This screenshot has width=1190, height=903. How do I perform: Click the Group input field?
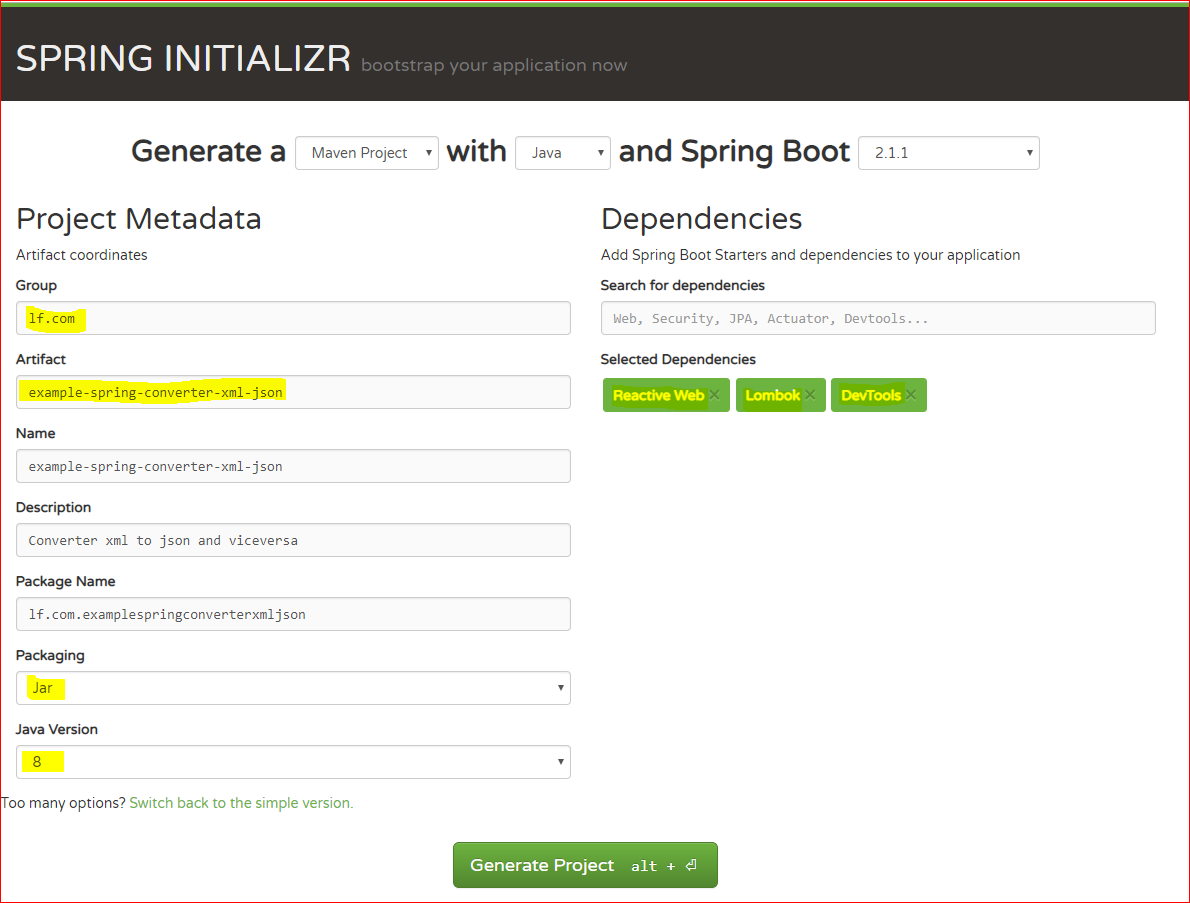click(293, 318)
